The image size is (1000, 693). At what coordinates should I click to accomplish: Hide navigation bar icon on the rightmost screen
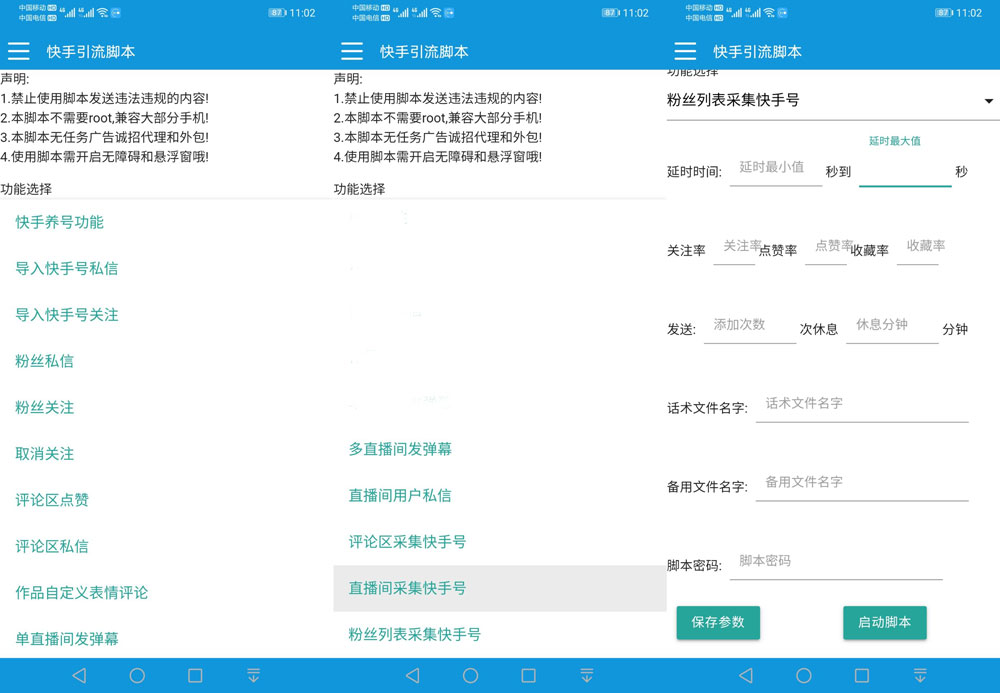point(920,675)
